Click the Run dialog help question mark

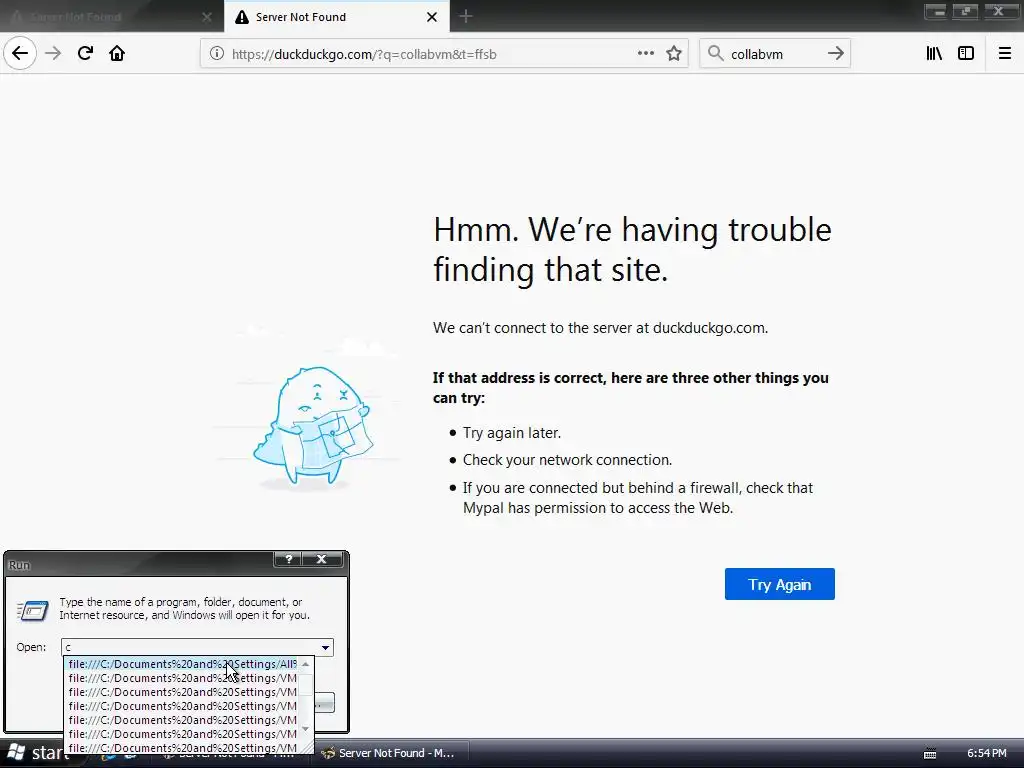(289, 559)
